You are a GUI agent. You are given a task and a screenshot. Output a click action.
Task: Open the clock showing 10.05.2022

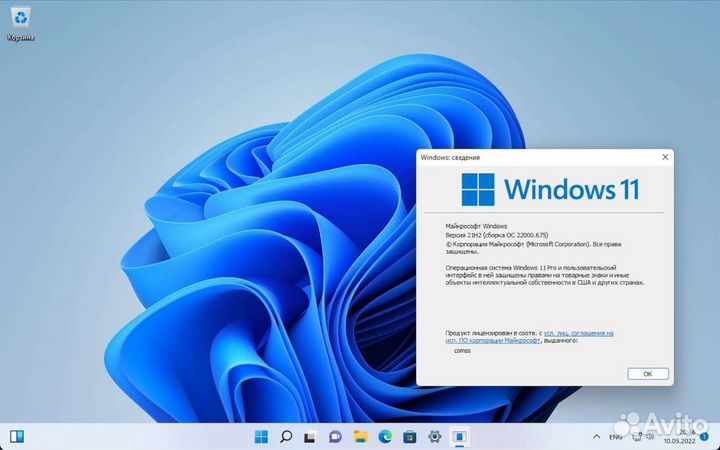(x=679, y=437)
